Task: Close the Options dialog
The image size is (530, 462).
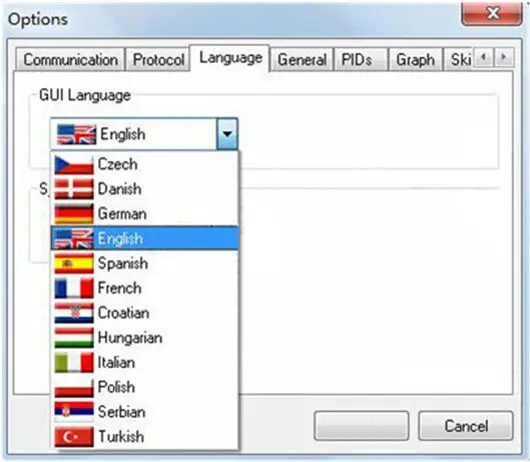Action: pos(492,14)
